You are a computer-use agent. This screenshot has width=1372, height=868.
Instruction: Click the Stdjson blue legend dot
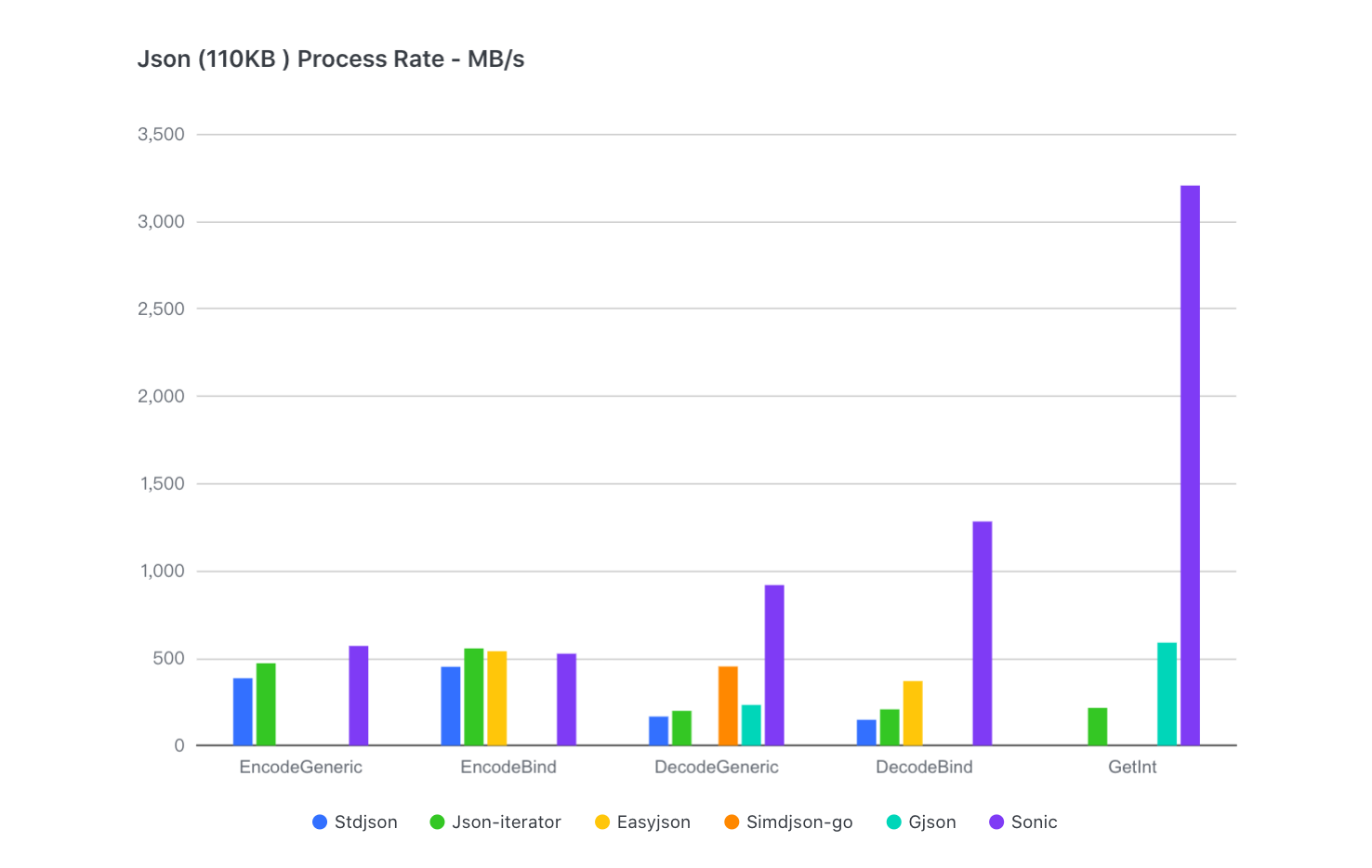[320, 822]
